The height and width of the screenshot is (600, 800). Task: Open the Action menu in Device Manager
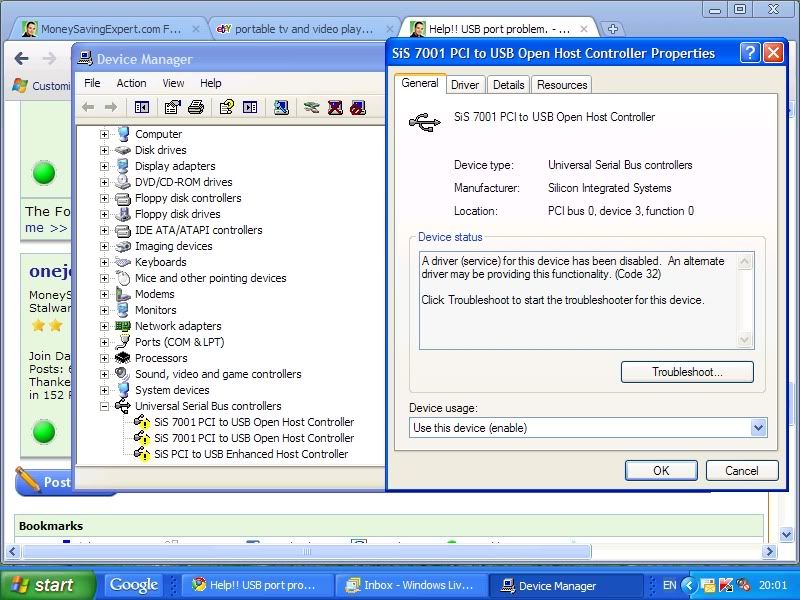click(x=131, y=83)
